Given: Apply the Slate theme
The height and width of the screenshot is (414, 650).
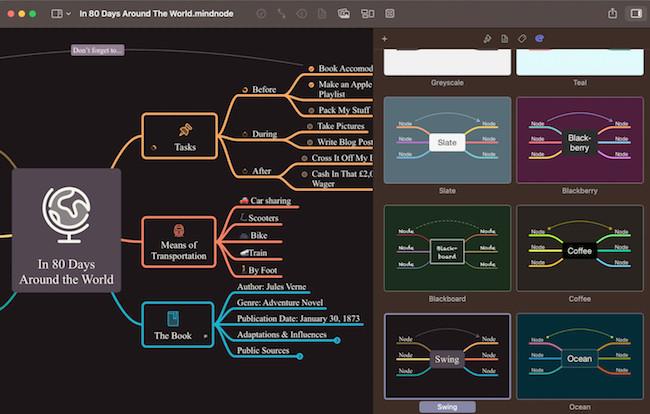Looking at the screenshot, I should tap(447, 140).
